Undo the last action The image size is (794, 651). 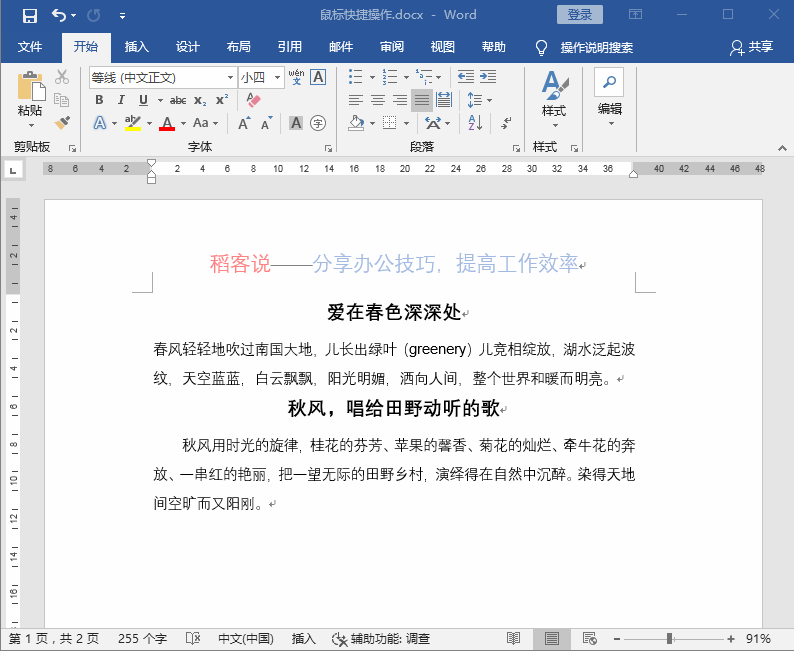59,16
